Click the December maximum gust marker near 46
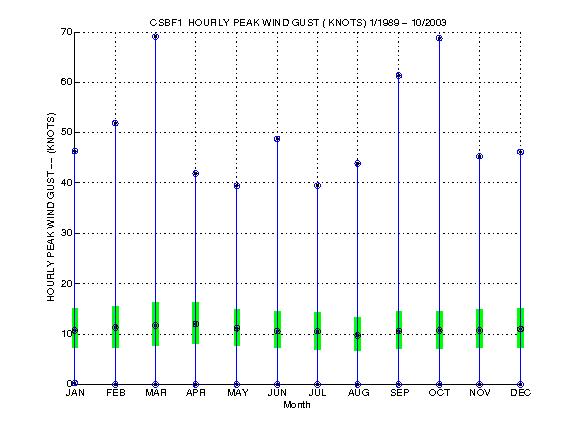This screenshot has width=576, height=432. pos(520,152)
